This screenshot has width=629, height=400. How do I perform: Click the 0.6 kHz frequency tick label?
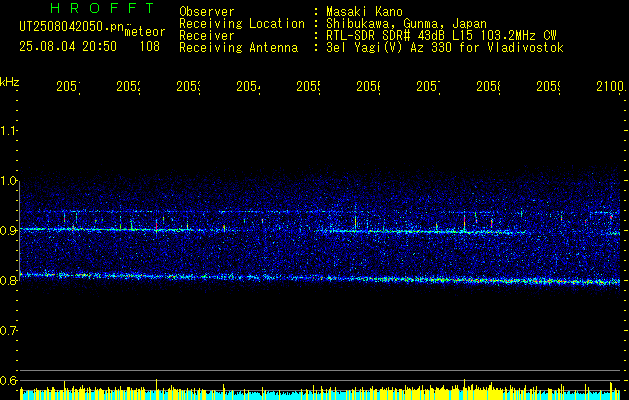coord(8,380)
